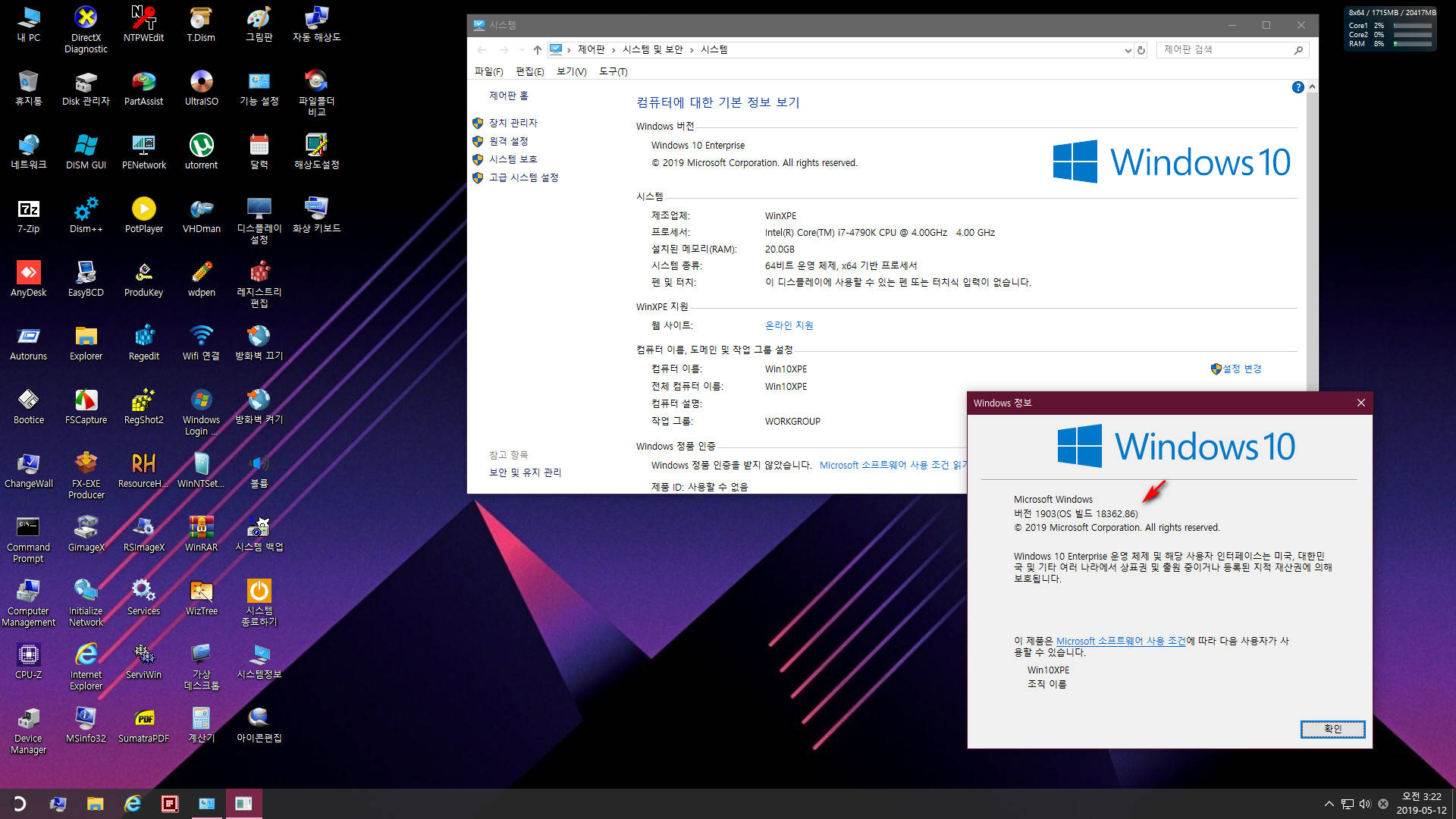Go to 제어판 홈
This screenshot has width=1456, height=819.
508,96
